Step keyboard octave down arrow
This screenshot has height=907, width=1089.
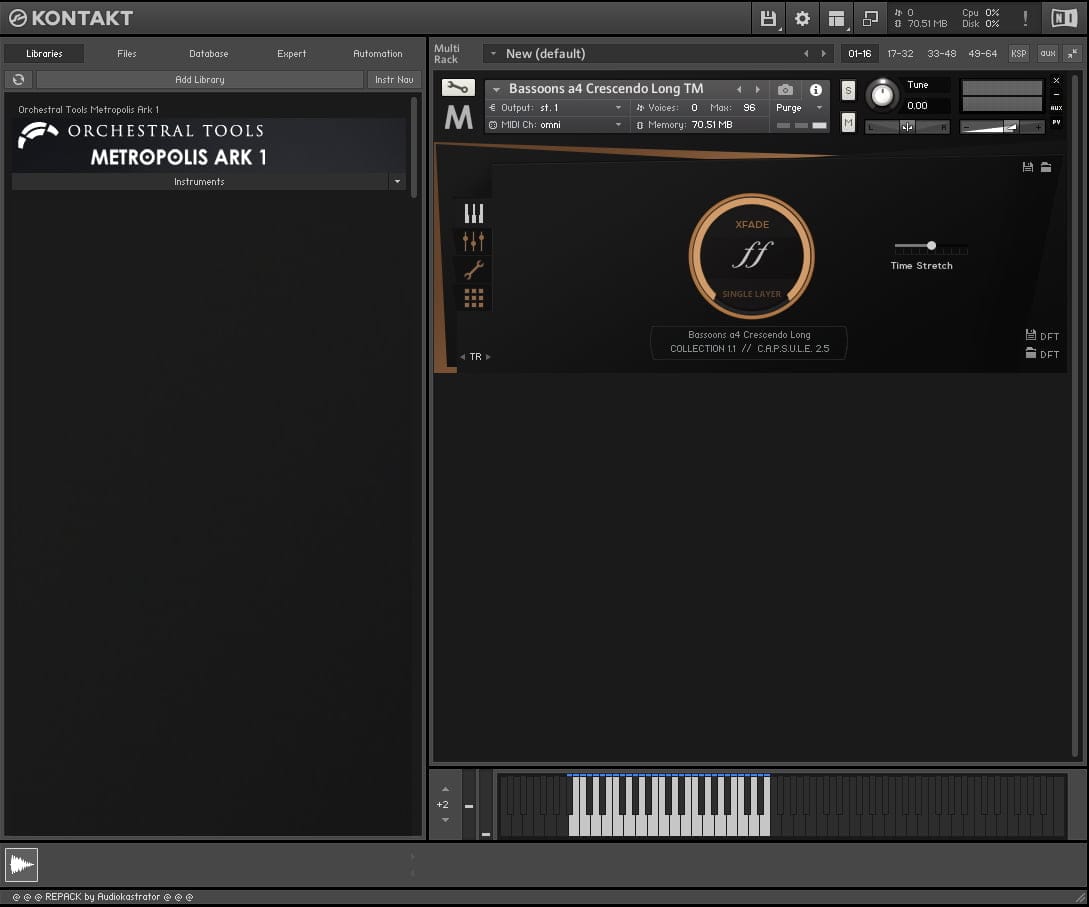click(x=445, y=820)
